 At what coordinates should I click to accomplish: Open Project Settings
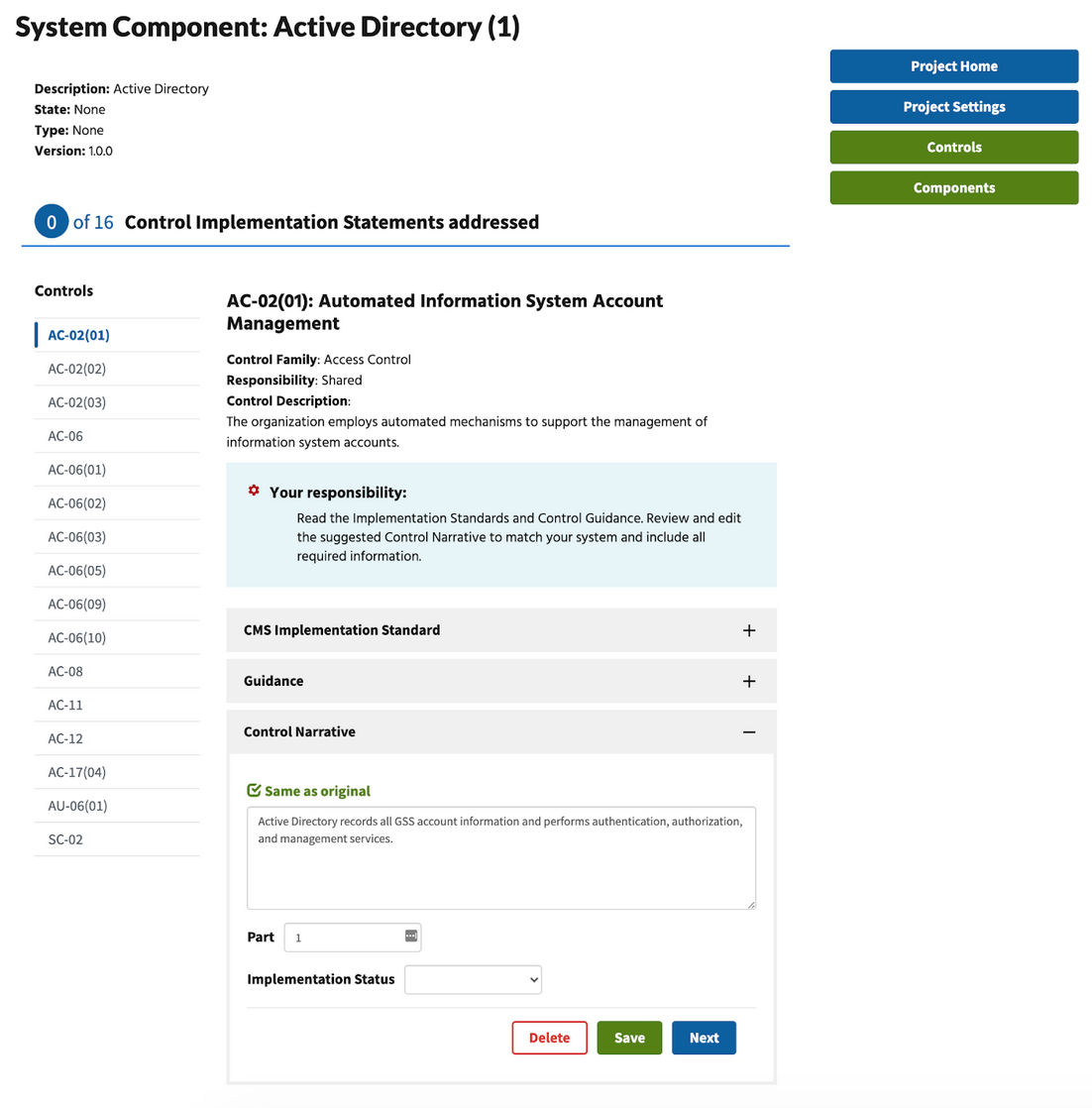coord(953,107)
